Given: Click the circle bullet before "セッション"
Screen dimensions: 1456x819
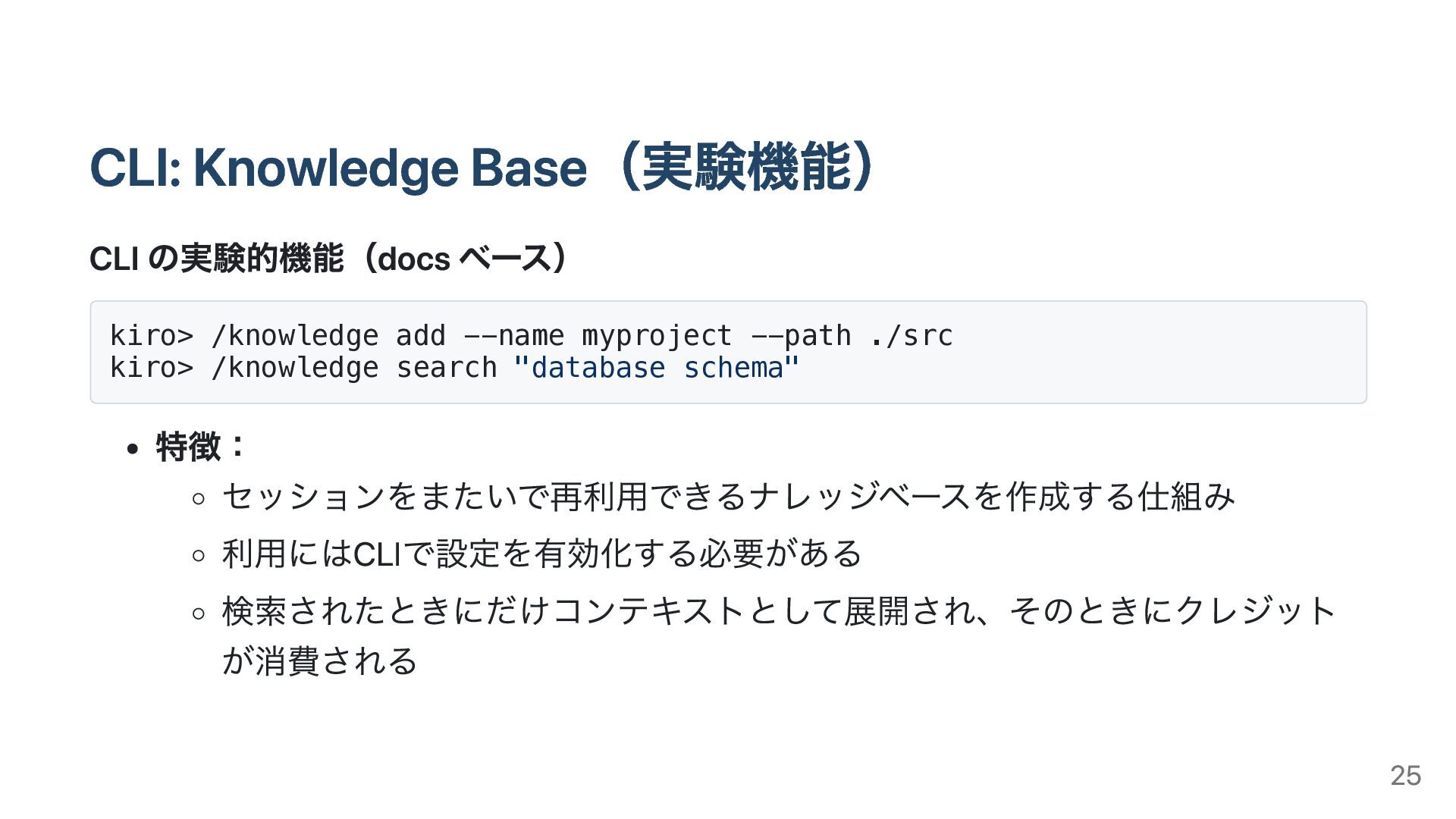Looking at the screenshot, I should pos(199,498).
